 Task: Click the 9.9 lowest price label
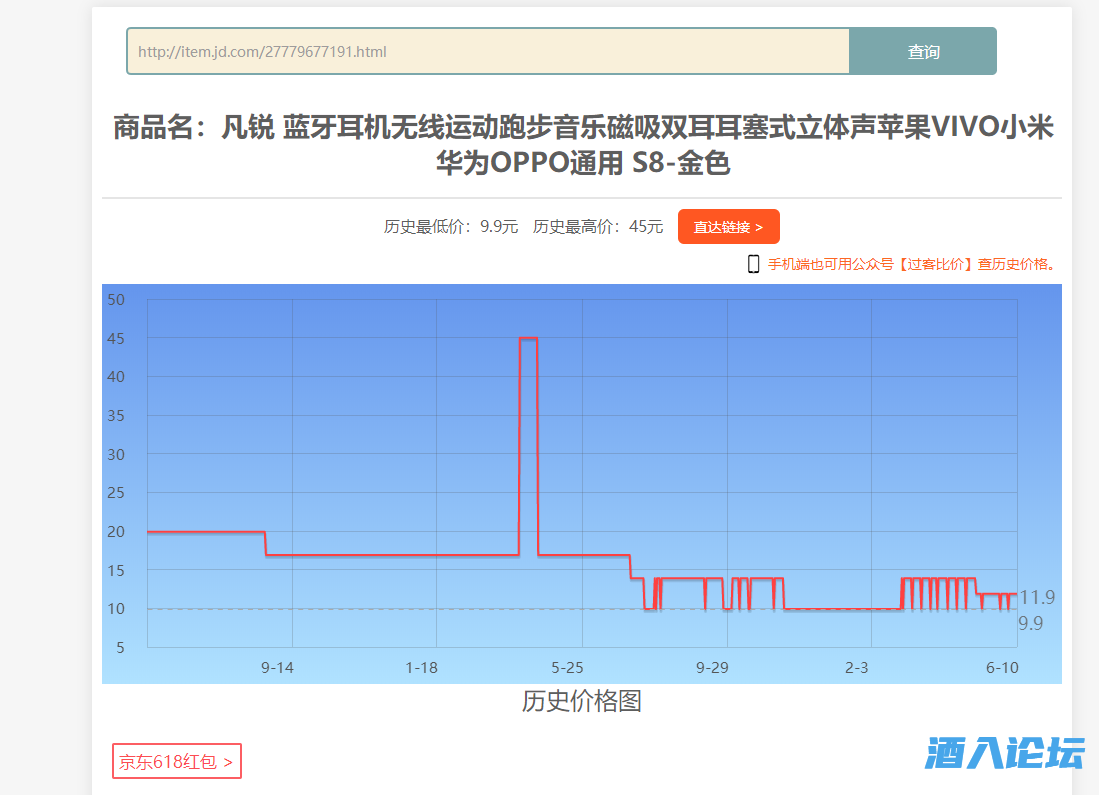[x=1030, y=623]
